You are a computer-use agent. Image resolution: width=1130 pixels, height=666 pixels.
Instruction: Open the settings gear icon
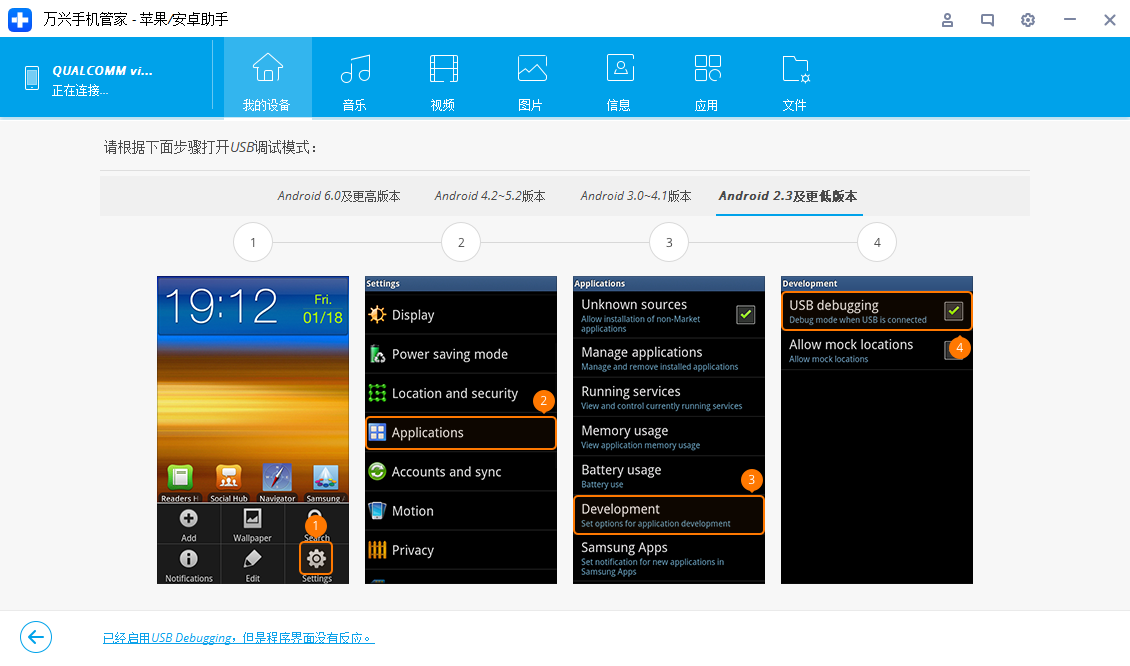(x=1027, y=20)
